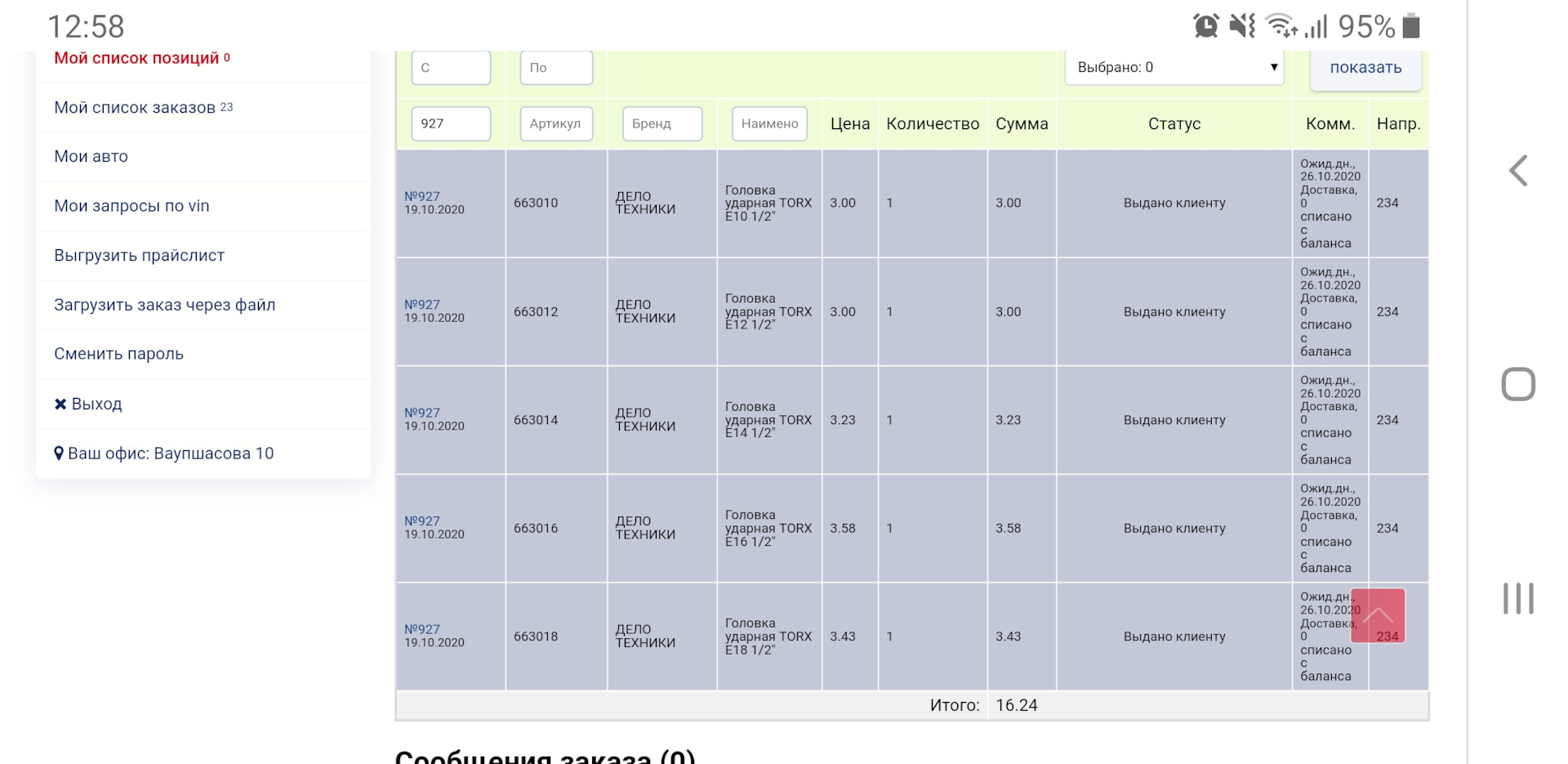Expand the 'Выбрано: 0' dropdown
Image resolution: width=1568 pixels, height=764 pixels.
coord(1174,68)
